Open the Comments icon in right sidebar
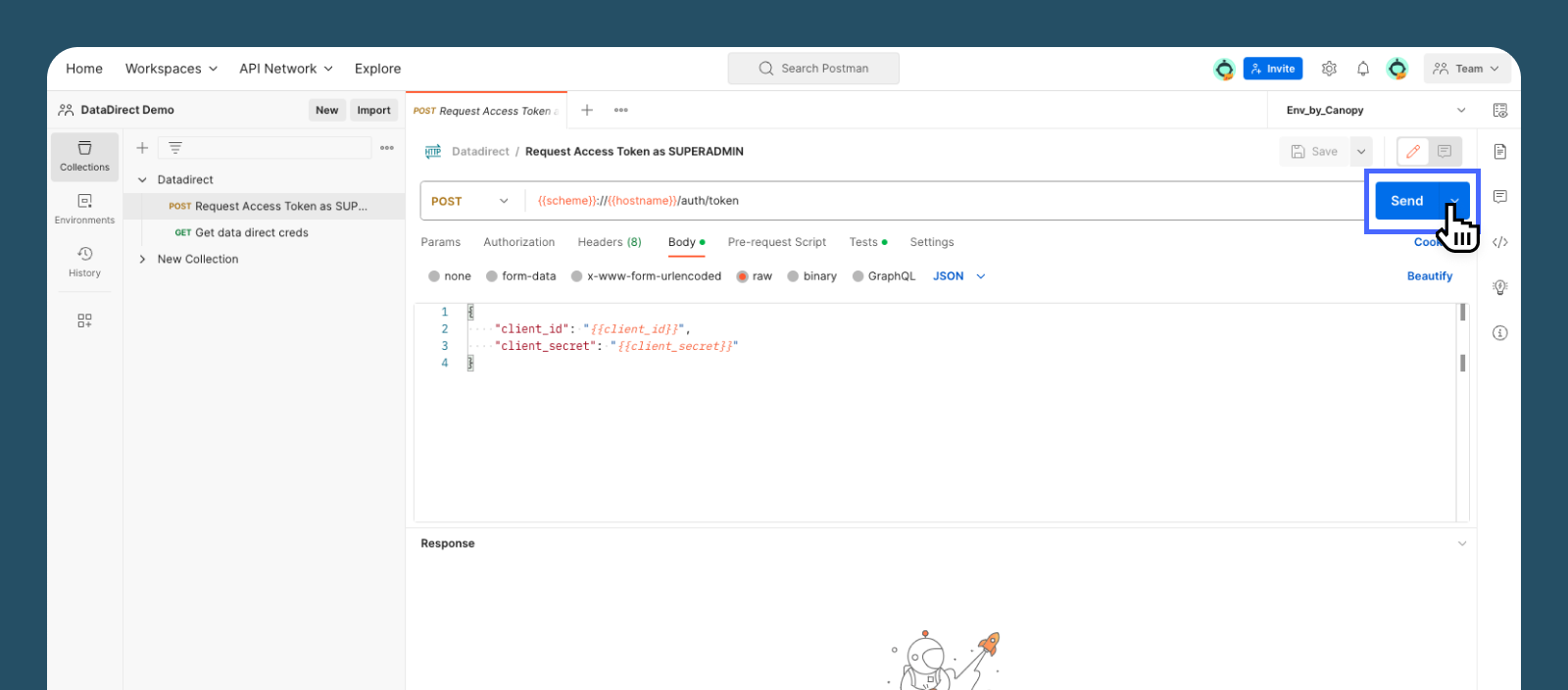This screenshot has height=690, width=1568. tap(1500, 197)
